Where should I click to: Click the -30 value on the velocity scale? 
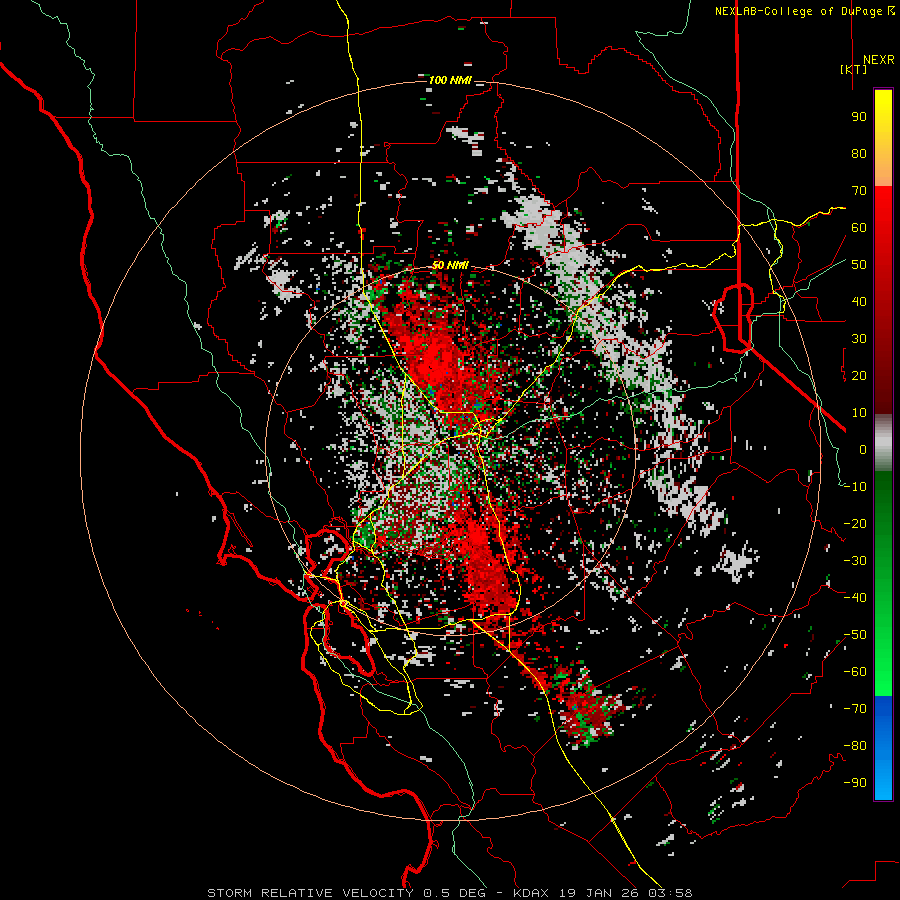click(x=855, y=561)
